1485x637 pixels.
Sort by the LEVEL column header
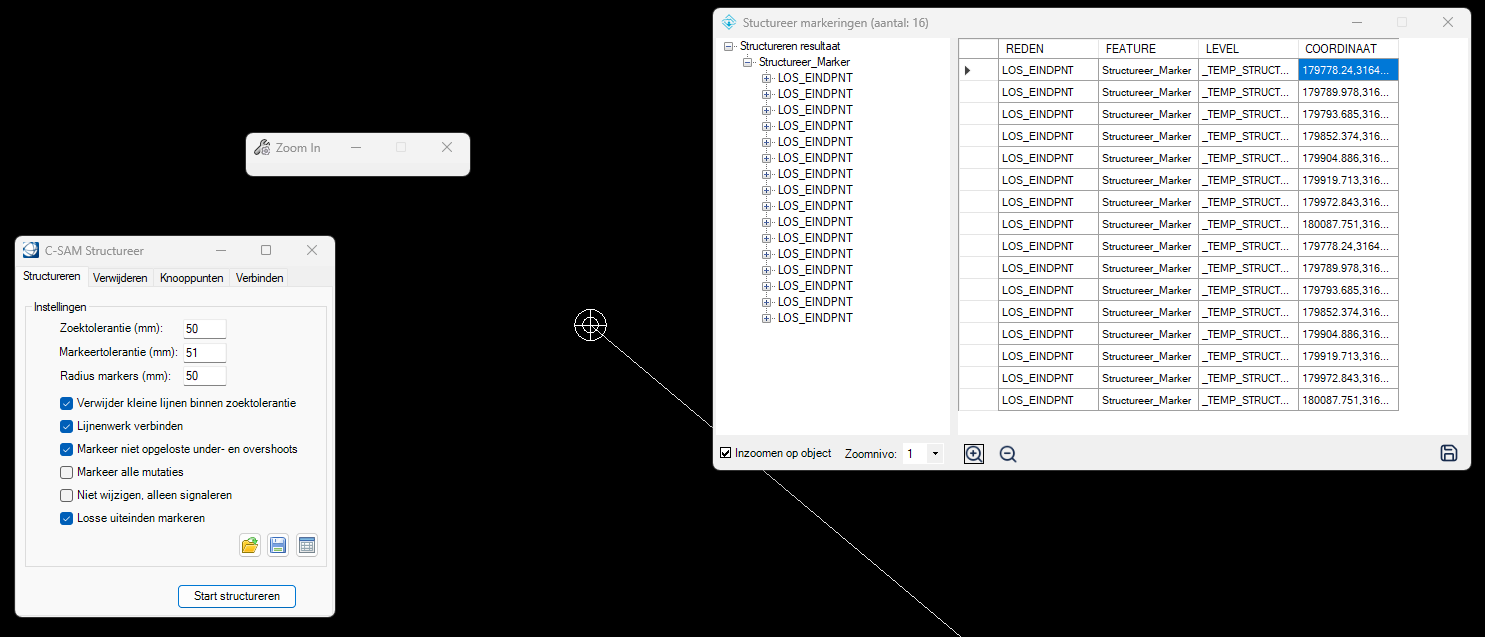(x=1248, y=49)
